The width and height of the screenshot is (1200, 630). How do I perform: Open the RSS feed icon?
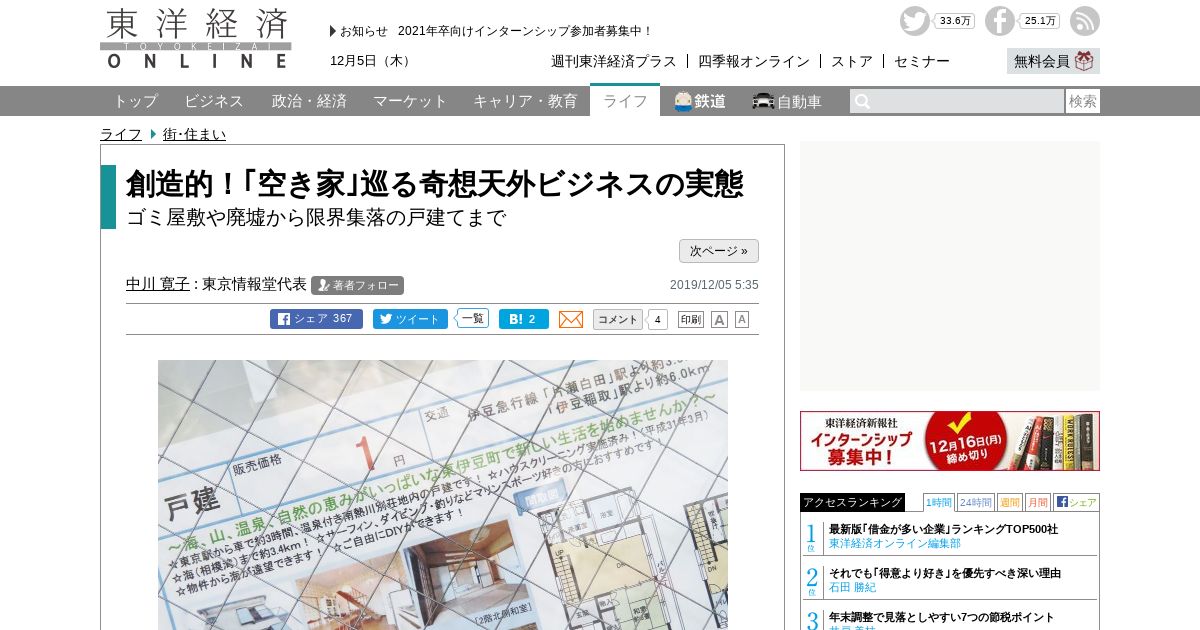point(1084,21)
